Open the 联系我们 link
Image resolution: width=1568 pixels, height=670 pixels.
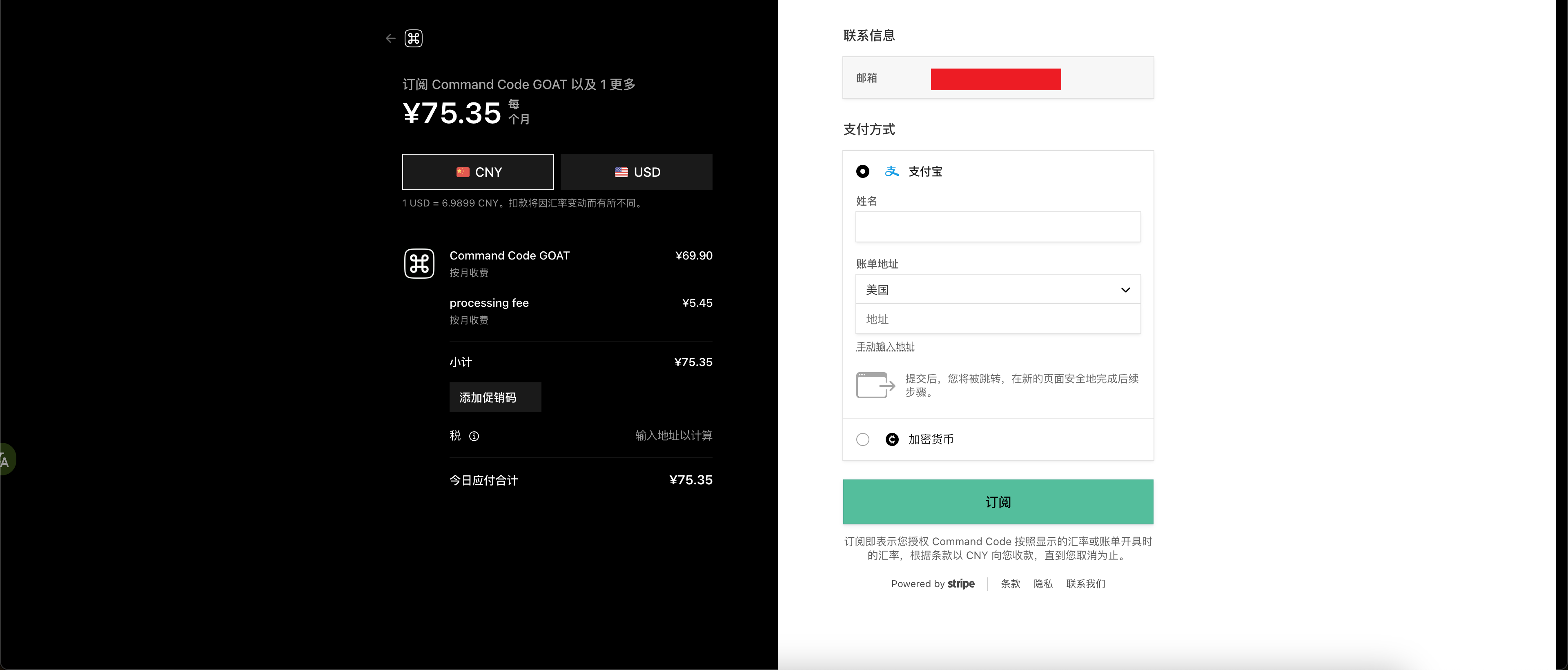click(x=1086, y=583)
